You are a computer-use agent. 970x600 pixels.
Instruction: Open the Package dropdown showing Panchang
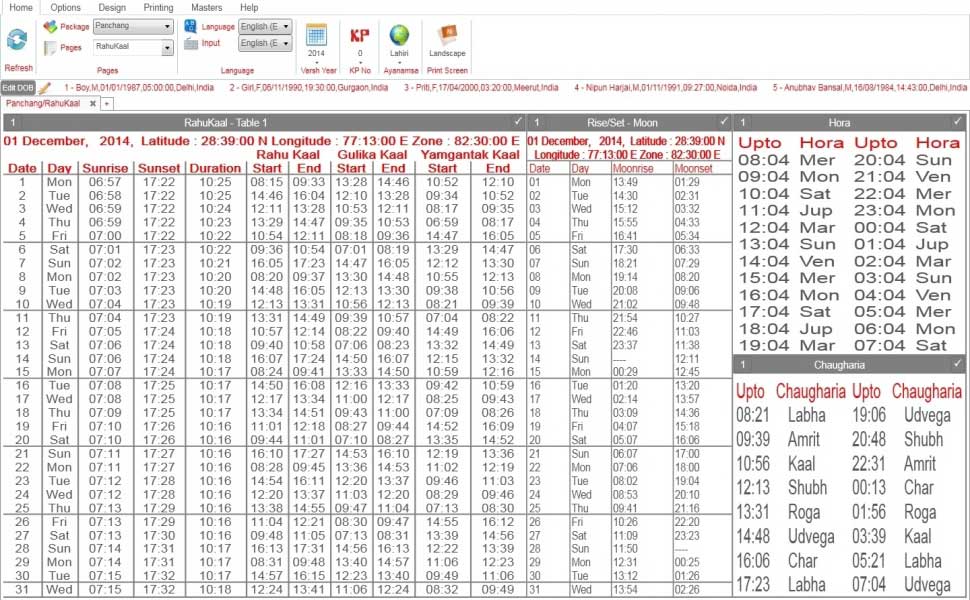click(132, 27)
